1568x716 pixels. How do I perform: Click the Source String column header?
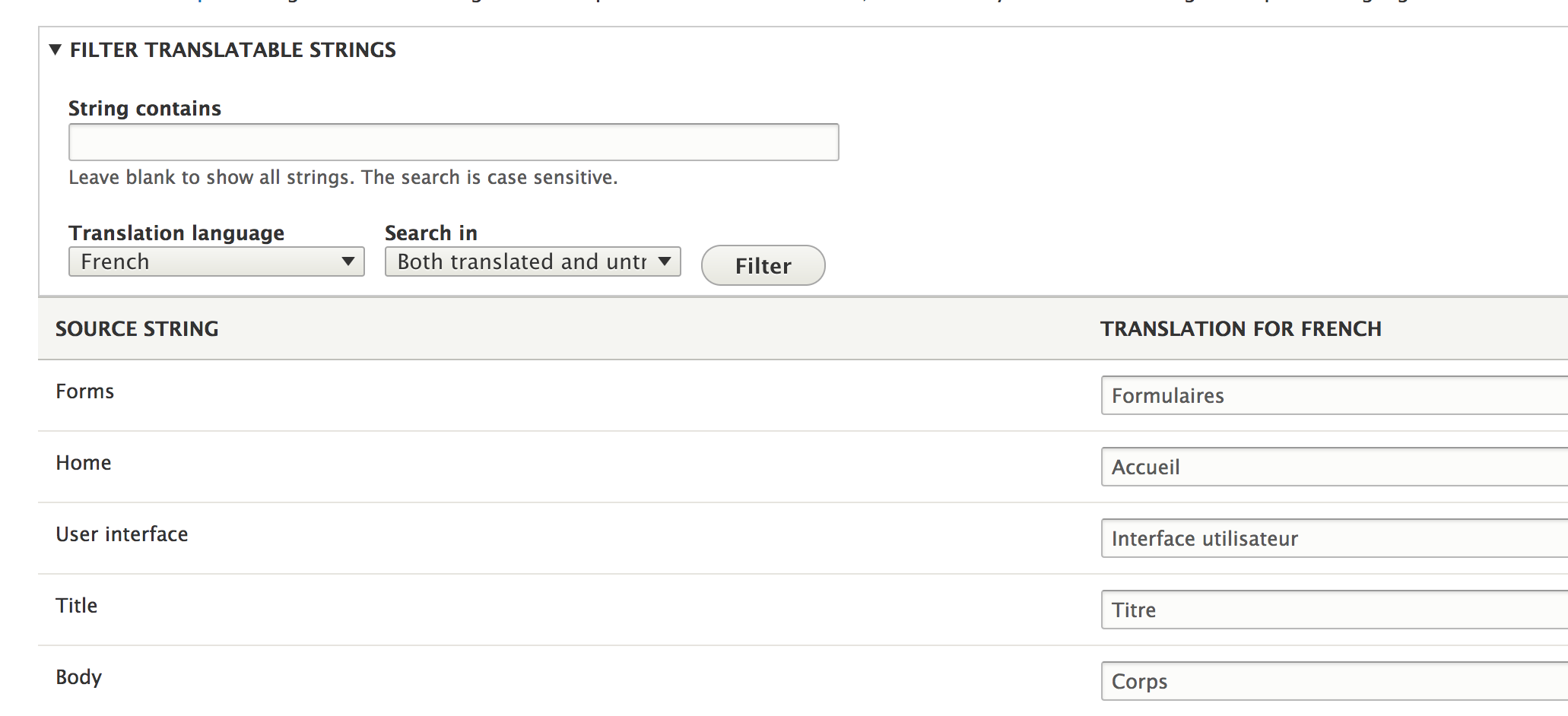137,328
